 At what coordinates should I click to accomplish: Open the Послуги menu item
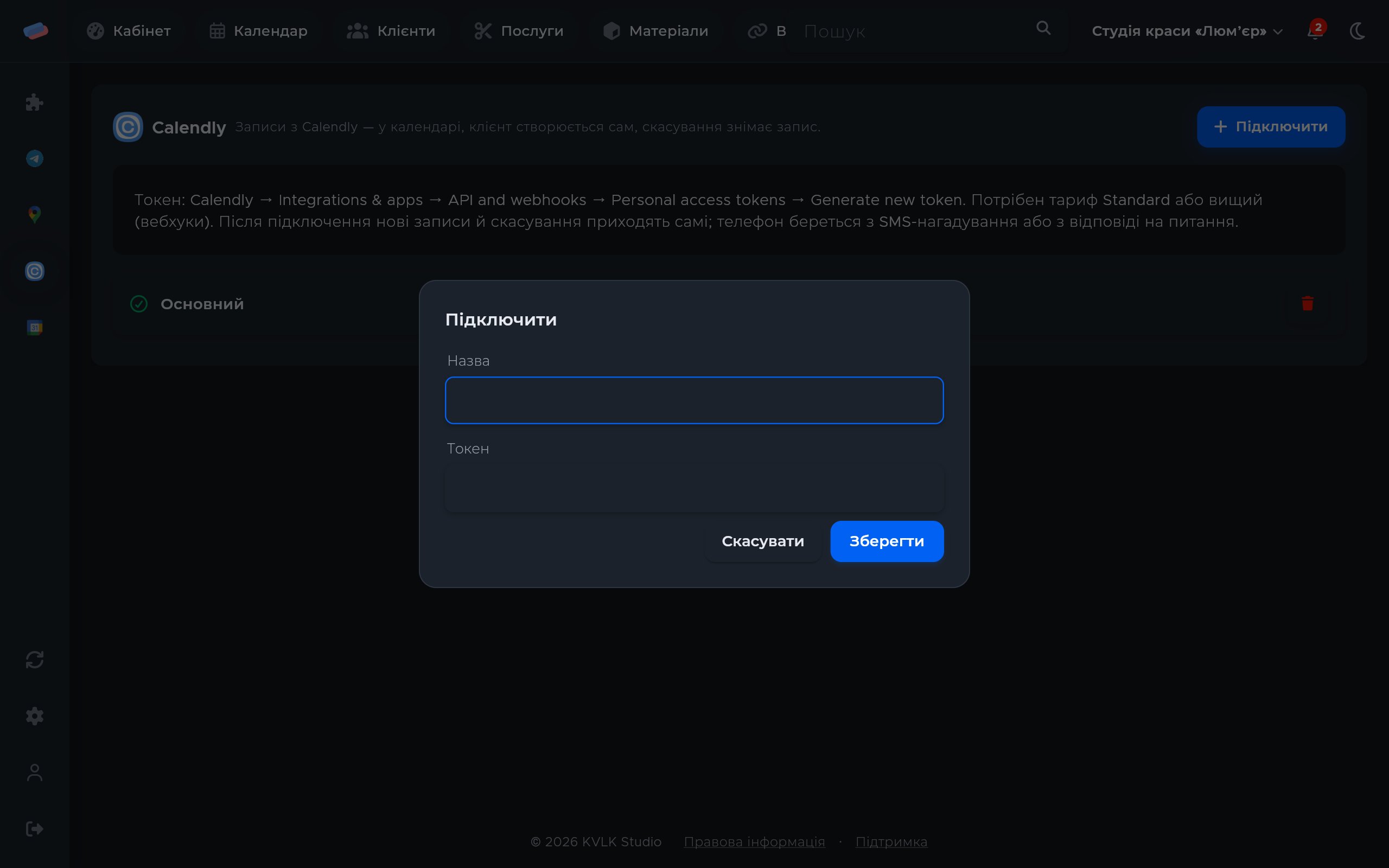(x=518, y=31)
